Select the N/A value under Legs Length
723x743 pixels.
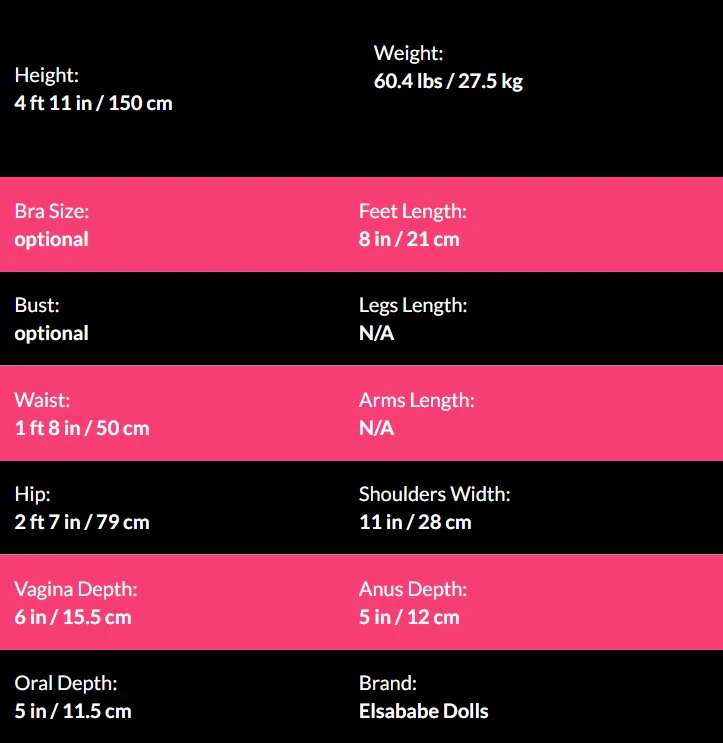click(x=376, y=333)
